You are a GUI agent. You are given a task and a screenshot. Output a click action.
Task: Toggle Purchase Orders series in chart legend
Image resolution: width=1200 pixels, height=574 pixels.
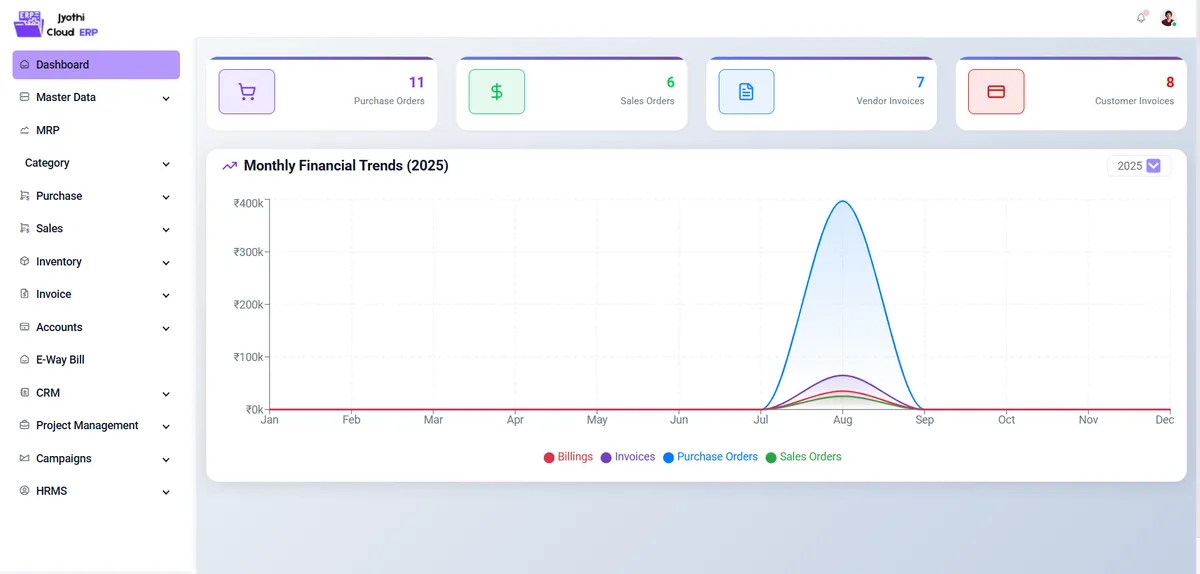click(x=709, y=457)
